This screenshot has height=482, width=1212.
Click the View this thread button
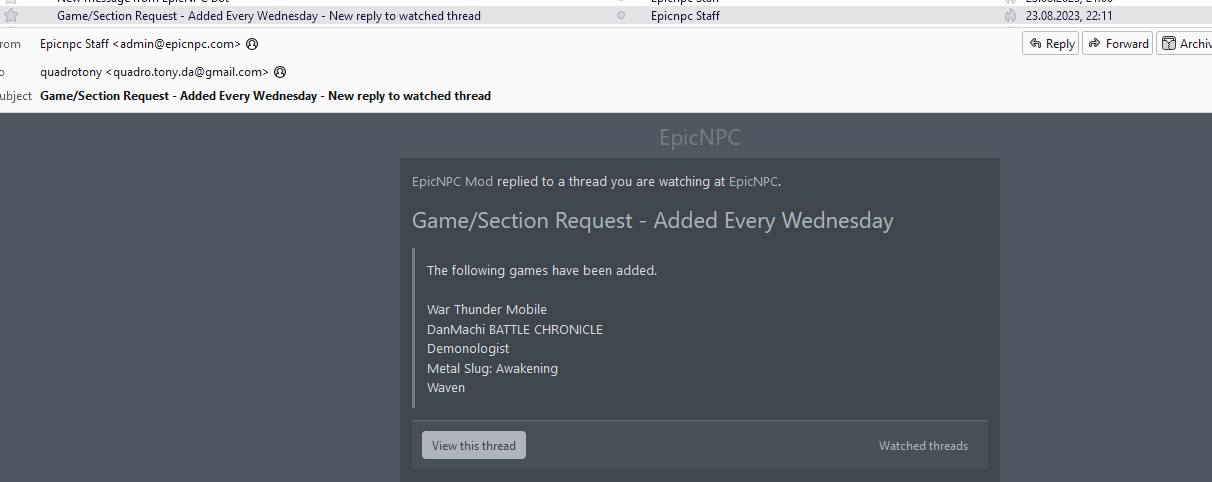[474, 446]
